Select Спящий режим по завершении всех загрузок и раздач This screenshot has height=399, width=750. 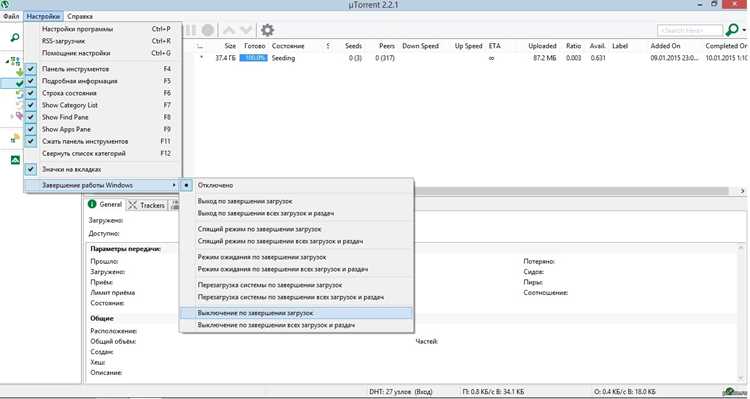click(x=296, y=241)
